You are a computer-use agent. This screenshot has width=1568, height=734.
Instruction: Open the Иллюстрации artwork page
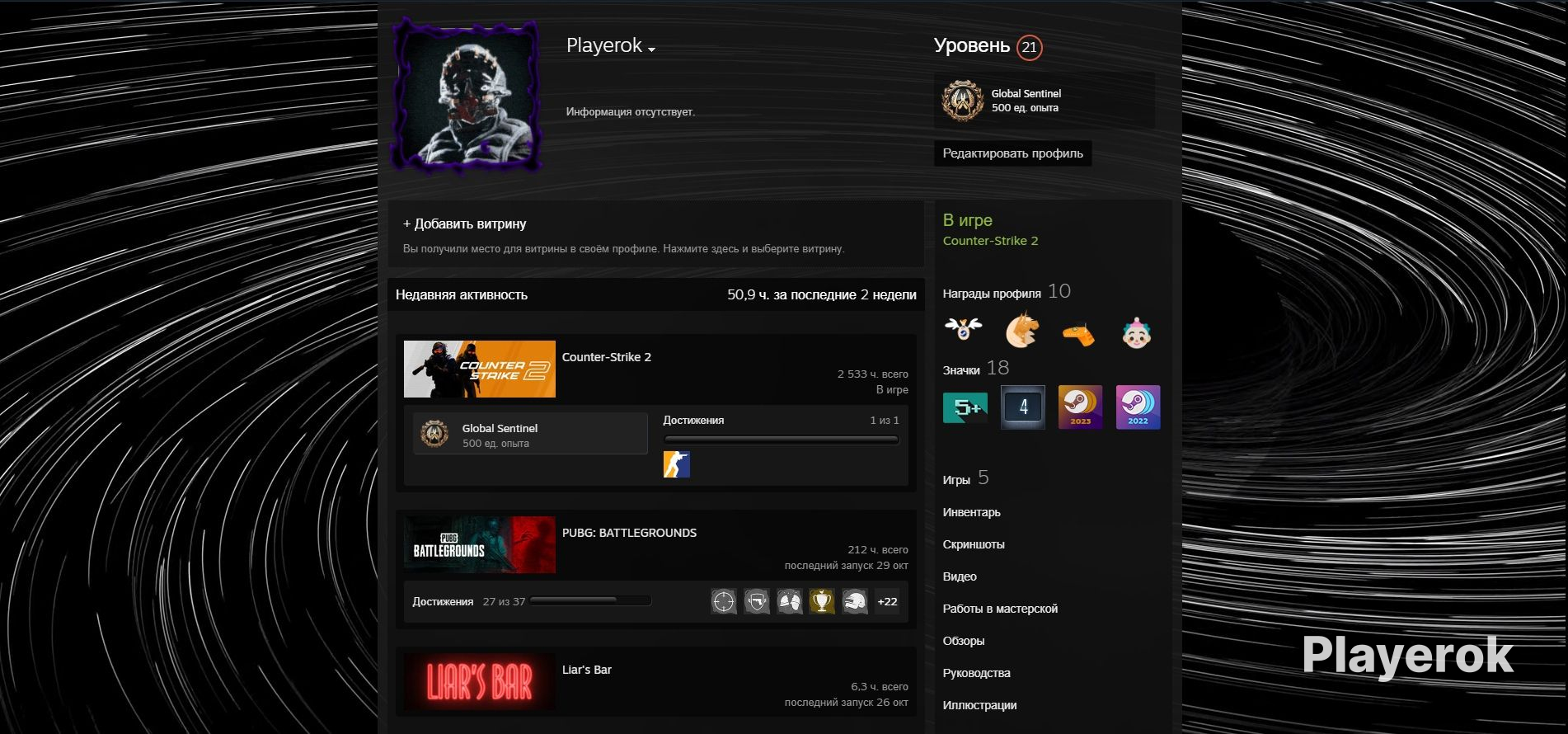[x=979, y=705]
